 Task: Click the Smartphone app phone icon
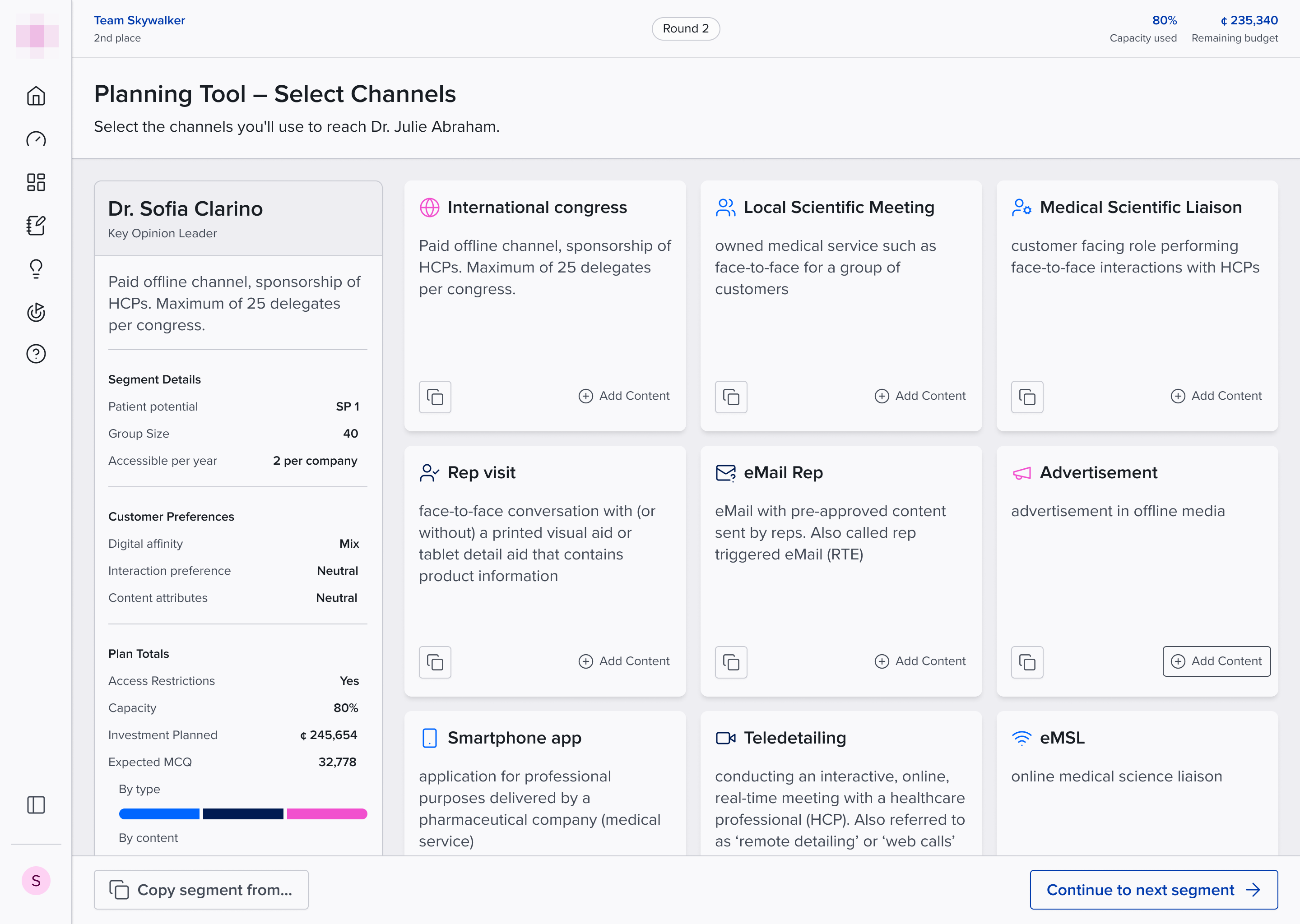[429, 737]
